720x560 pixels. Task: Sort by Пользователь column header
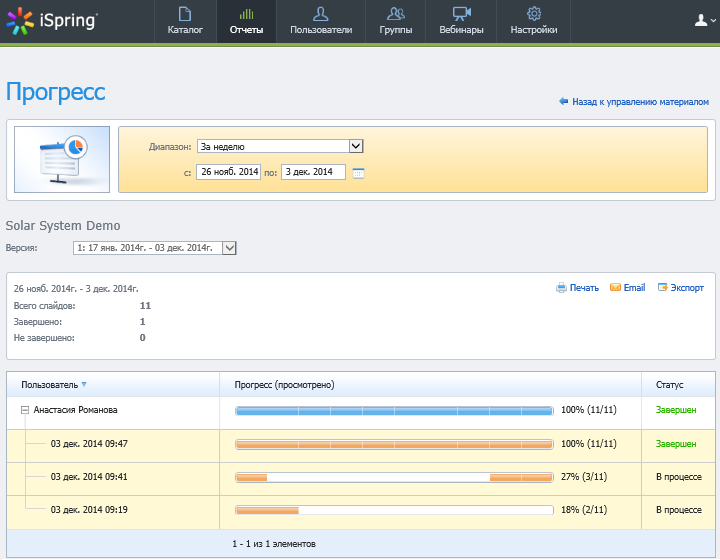pyautogui.click(x=50, y=385)
